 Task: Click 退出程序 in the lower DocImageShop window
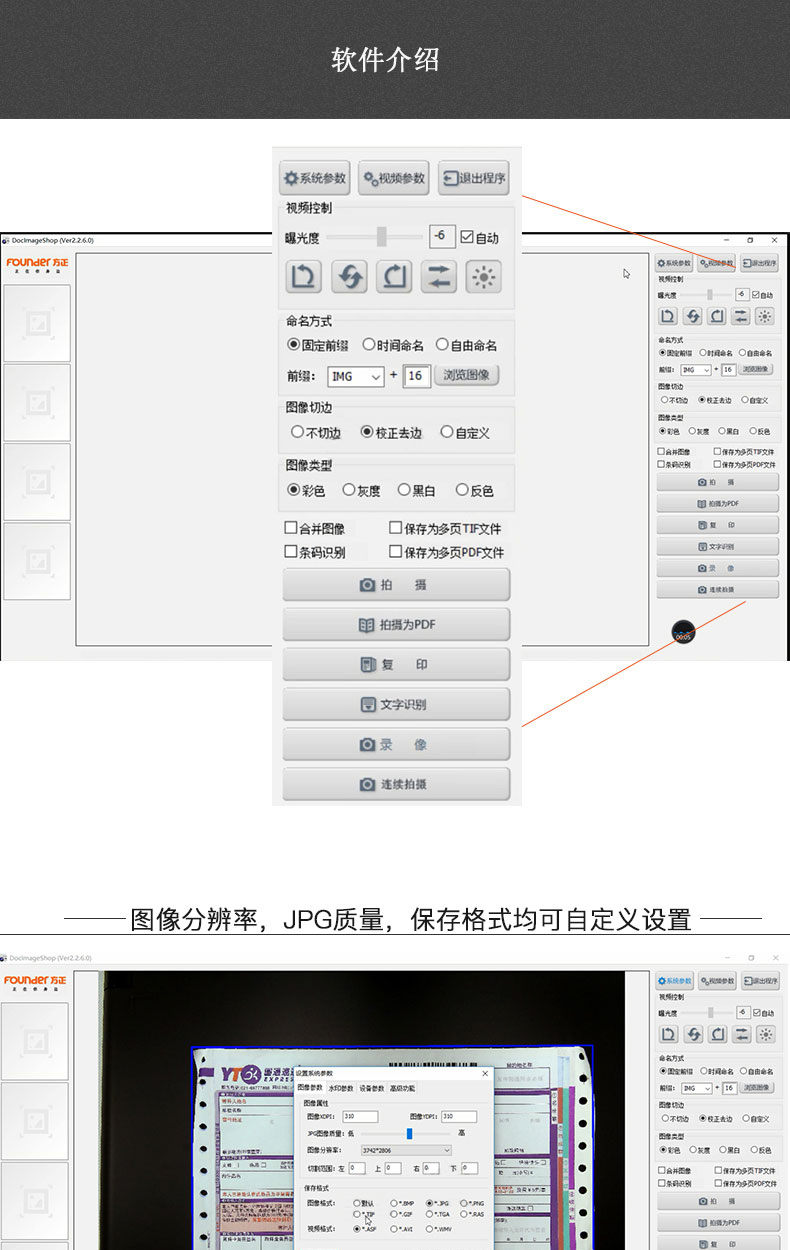[759, 981]
